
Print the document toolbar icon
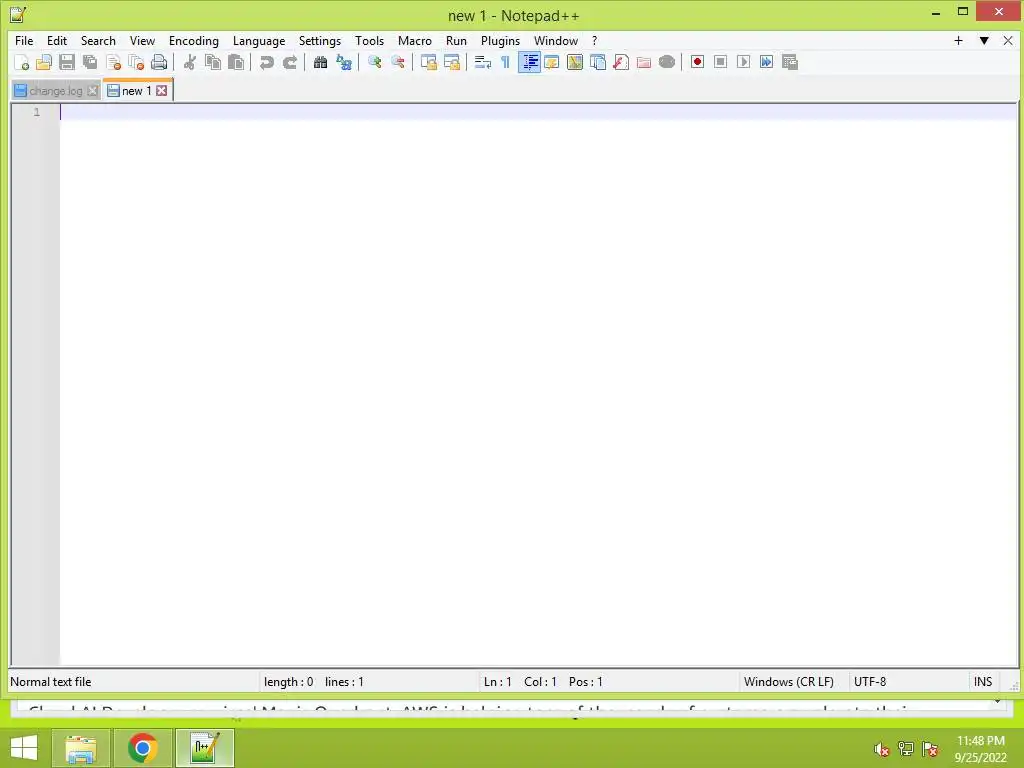[159, 62]
